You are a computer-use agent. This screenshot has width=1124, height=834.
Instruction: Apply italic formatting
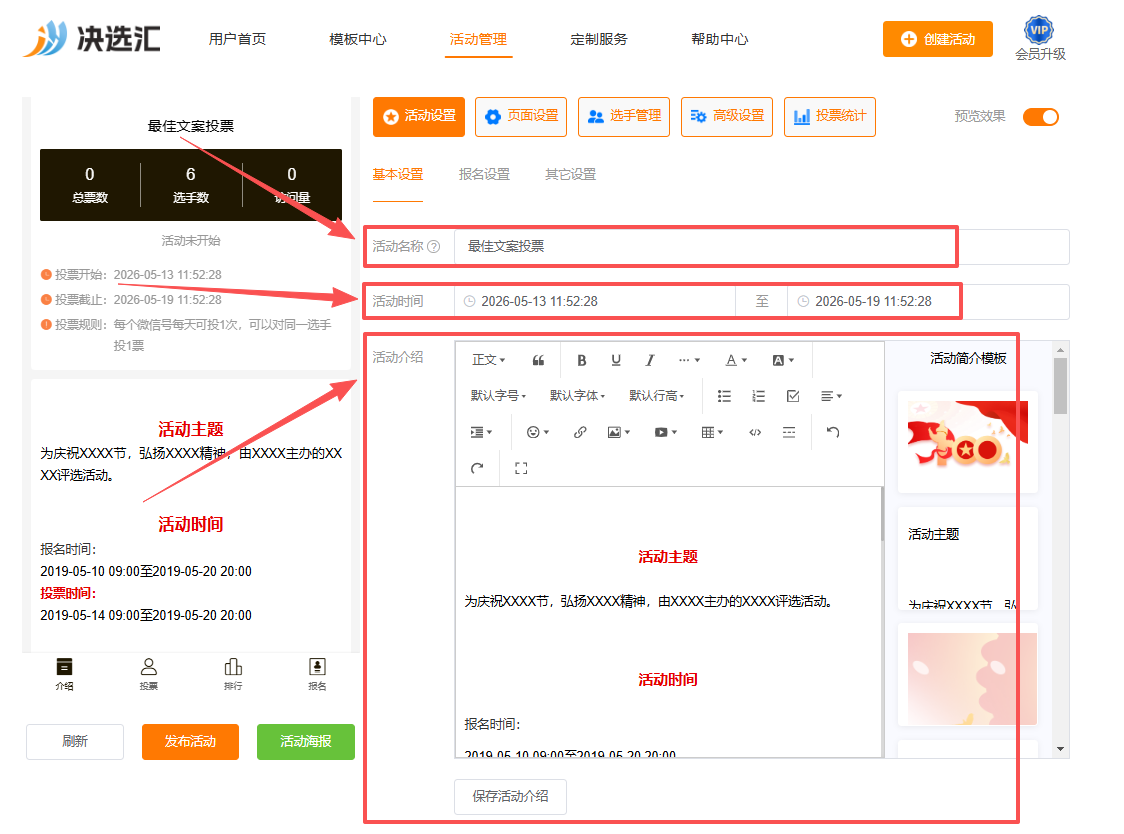[x=649, y=360]
